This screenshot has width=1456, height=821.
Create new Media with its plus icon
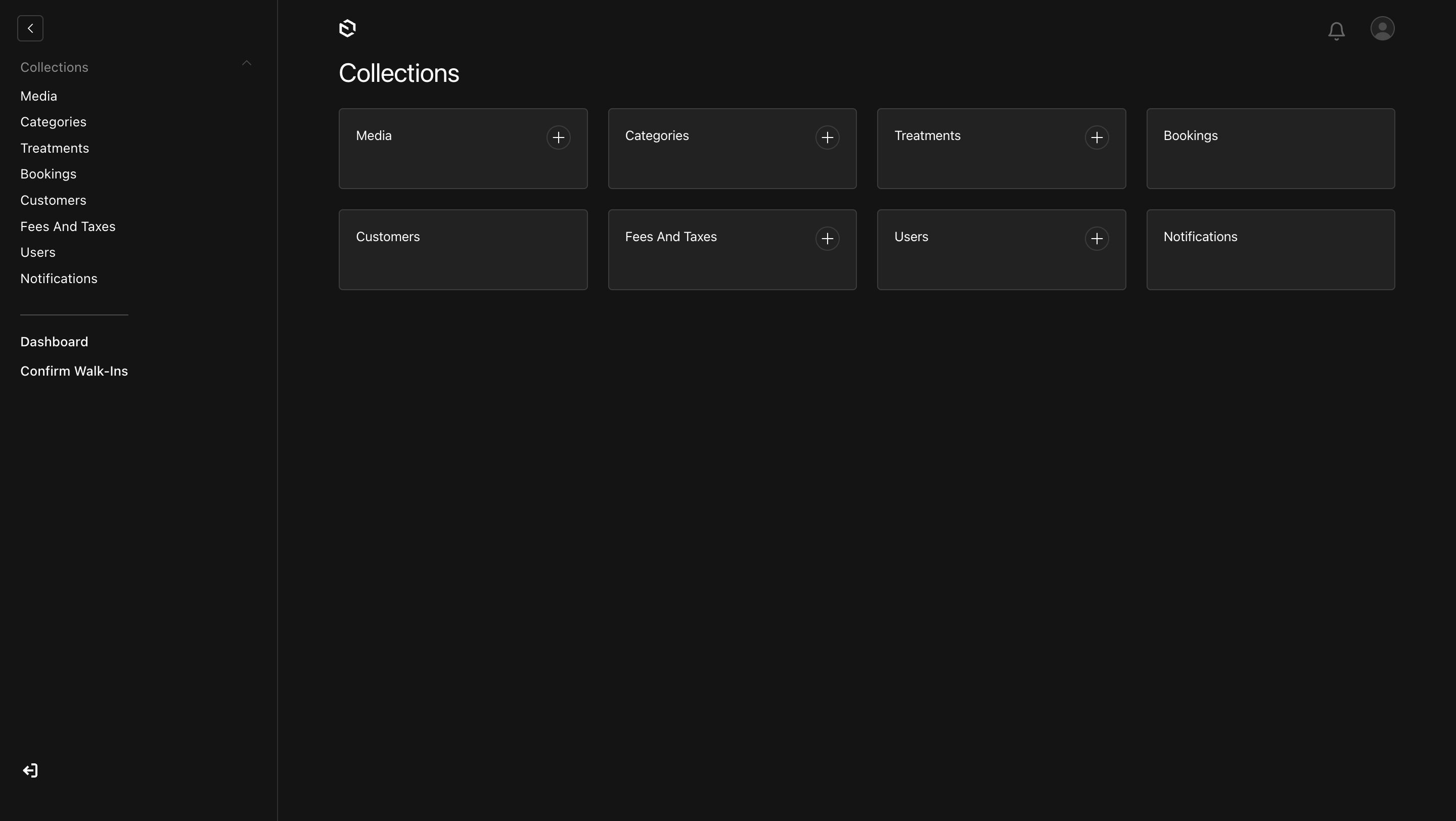click(x=559, y=138)
